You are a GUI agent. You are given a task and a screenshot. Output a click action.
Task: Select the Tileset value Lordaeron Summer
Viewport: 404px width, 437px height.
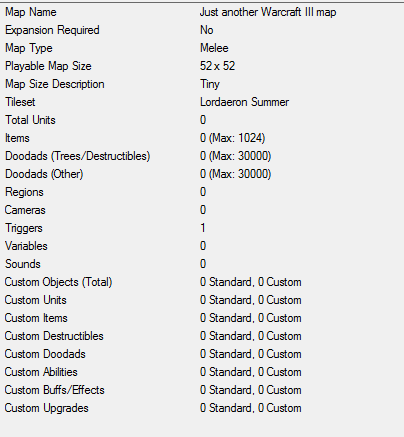pos(244,102)
